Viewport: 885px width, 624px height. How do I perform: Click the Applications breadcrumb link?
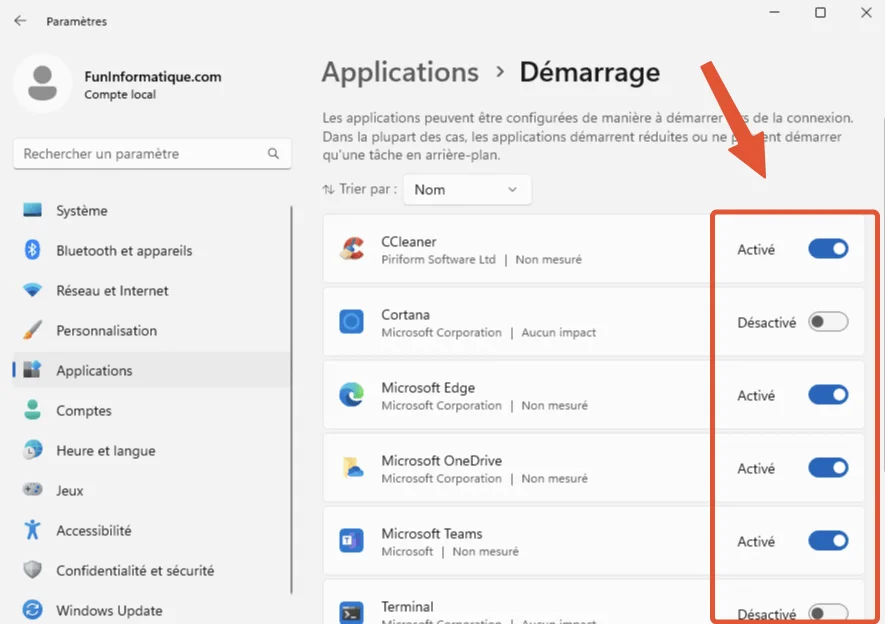[x=400, y=72]
